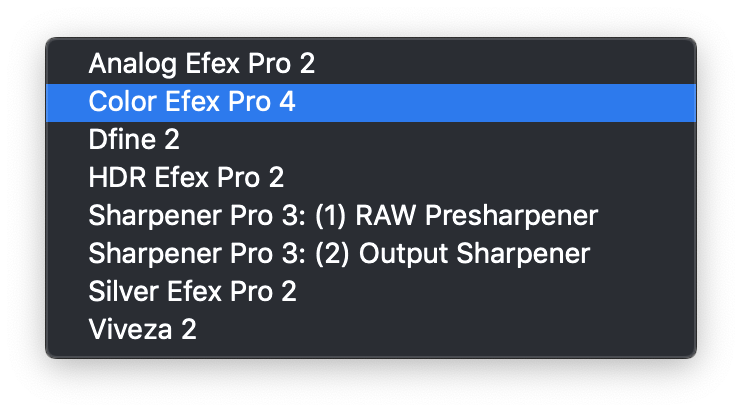
Task: Click the Silver Efex Pro 2 entry
Action: pyautogui.click(x=192, y=292)
